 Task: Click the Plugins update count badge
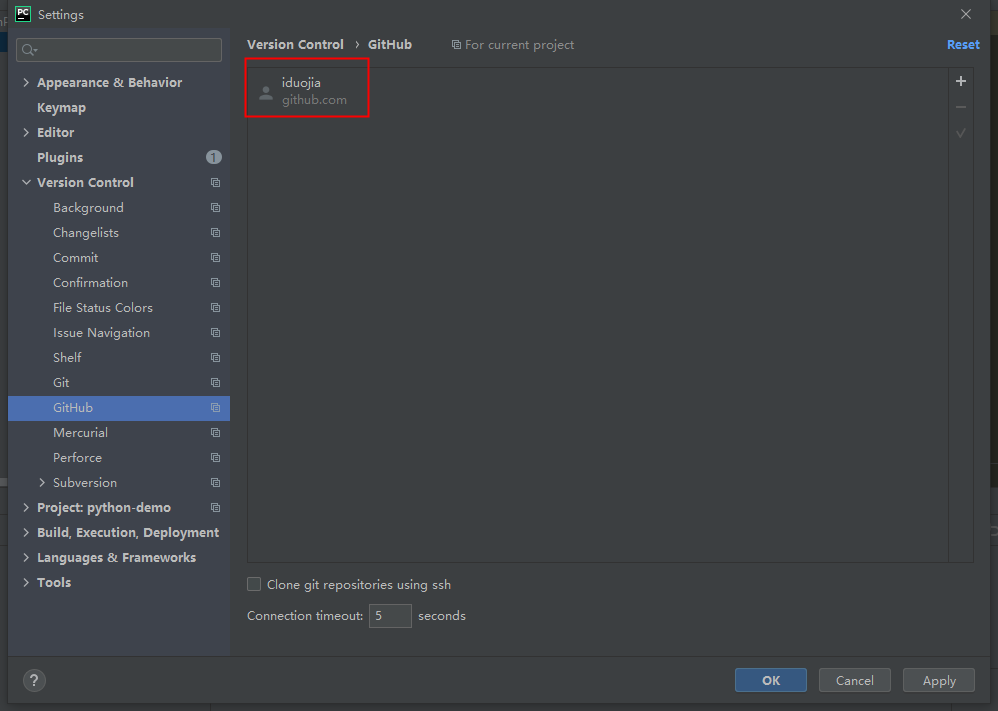pyautogui.click(x=214, y=157)
